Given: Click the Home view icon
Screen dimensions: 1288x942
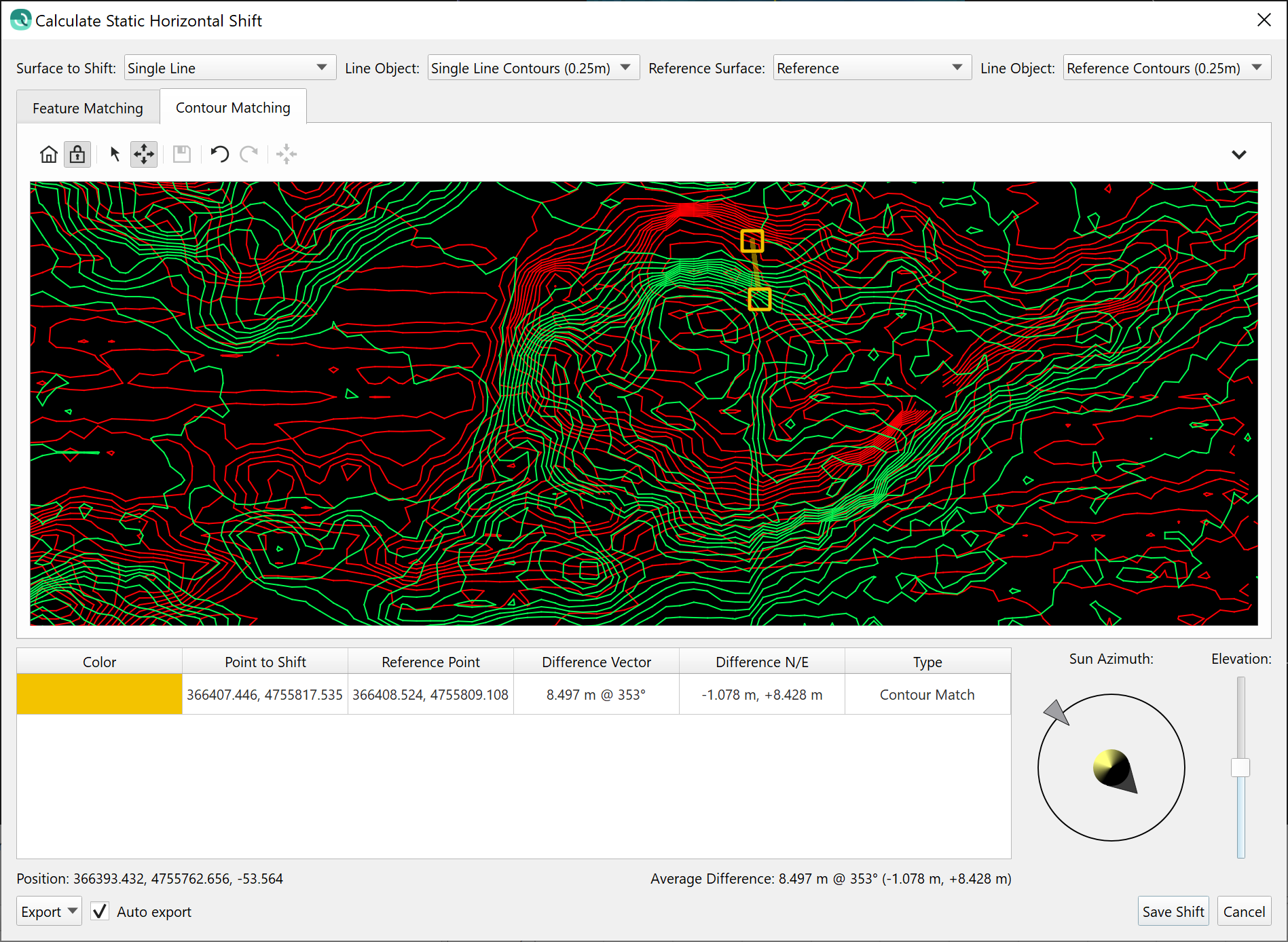Looking at the screenshot, I should click(48, 155).
